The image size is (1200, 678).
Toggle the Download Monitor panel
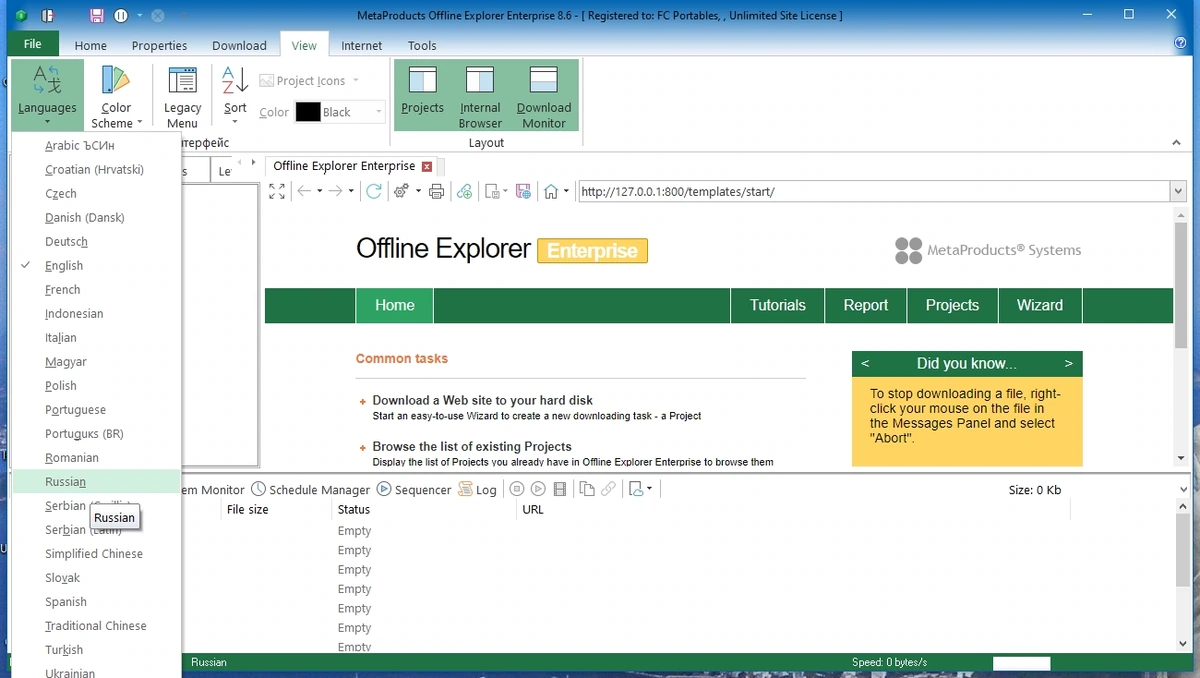click(x=544, y=96)
